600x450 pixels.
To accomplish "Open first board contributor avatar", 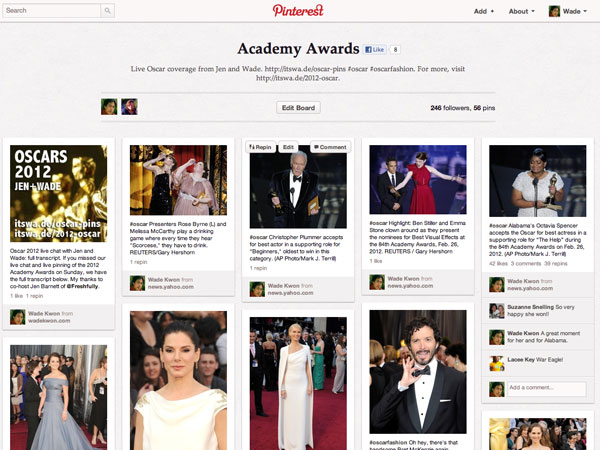I will coord(109,107).
